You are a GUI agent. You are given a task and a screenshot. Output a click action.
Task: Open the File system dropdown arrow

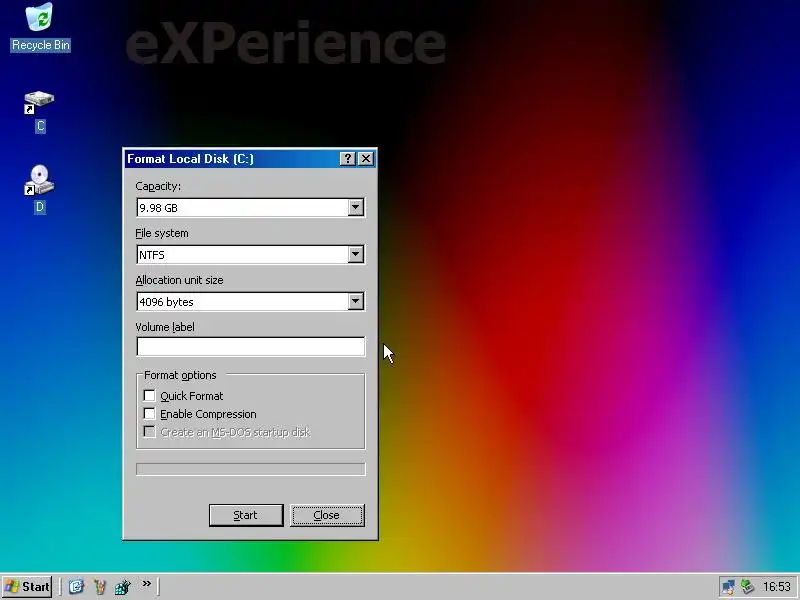click(x=356, y=255)
